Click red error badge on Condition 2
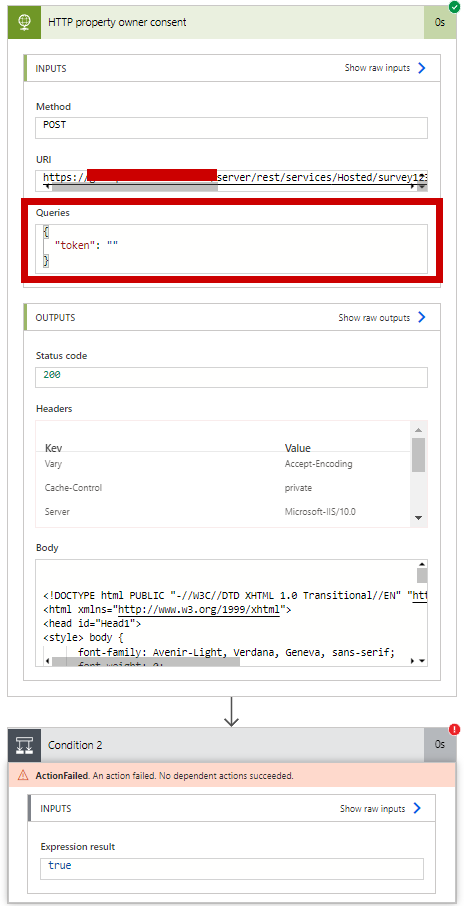 (x=454, y=729)
